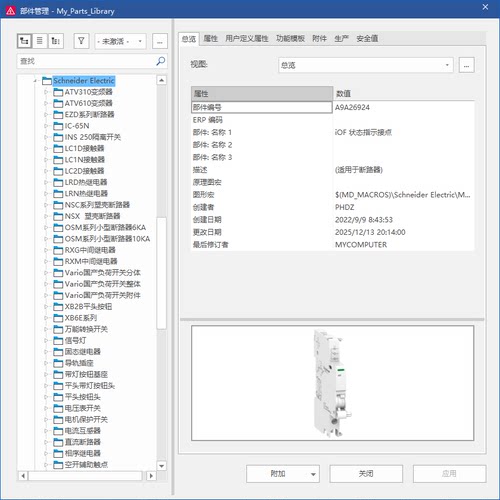Click the Vario国产负荷开关附件 folder icon
Image resolution: width=500 pixels, height=500 pixels.
tap(58, 295)
